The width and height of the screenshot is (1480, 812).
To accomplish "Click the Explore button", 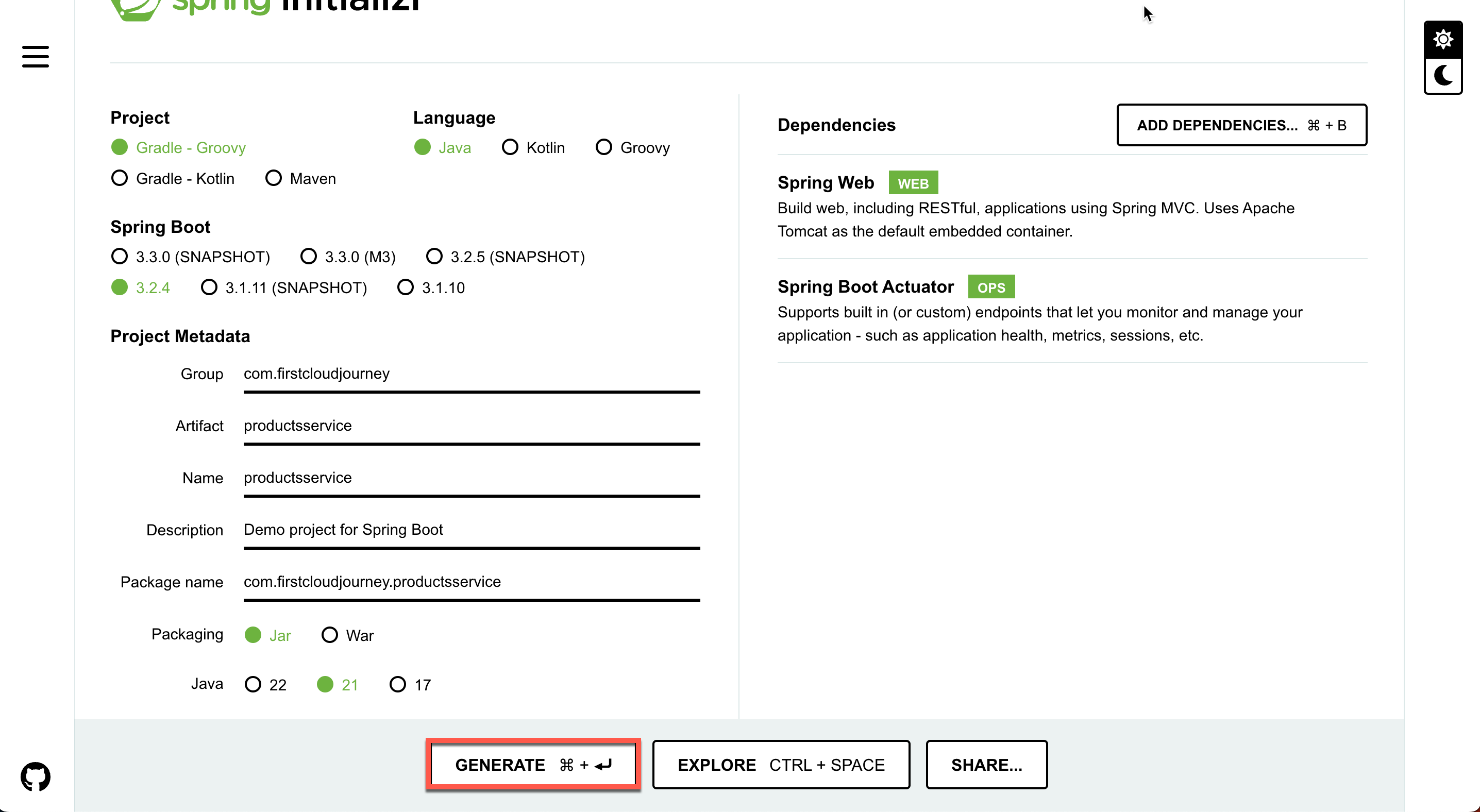I will pyautogui.click(x=781, y=765).
